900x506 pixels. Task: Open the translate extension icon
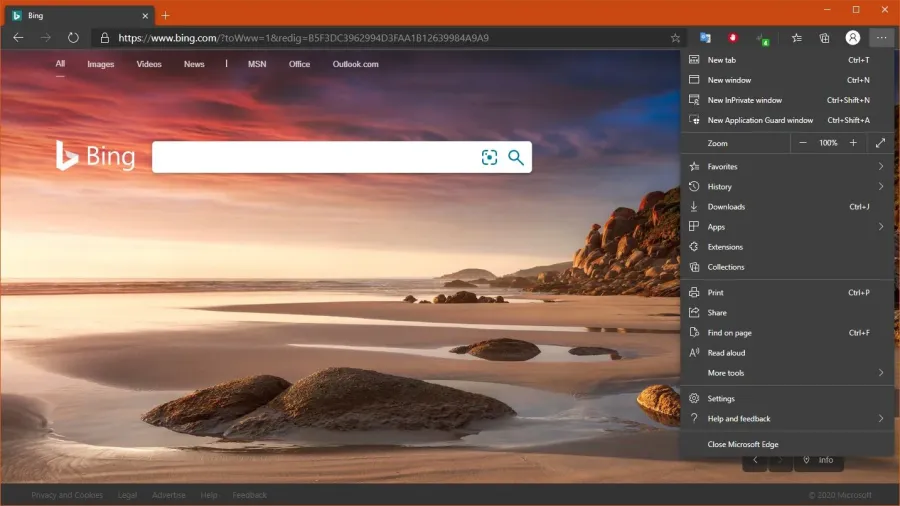point(705,38)
